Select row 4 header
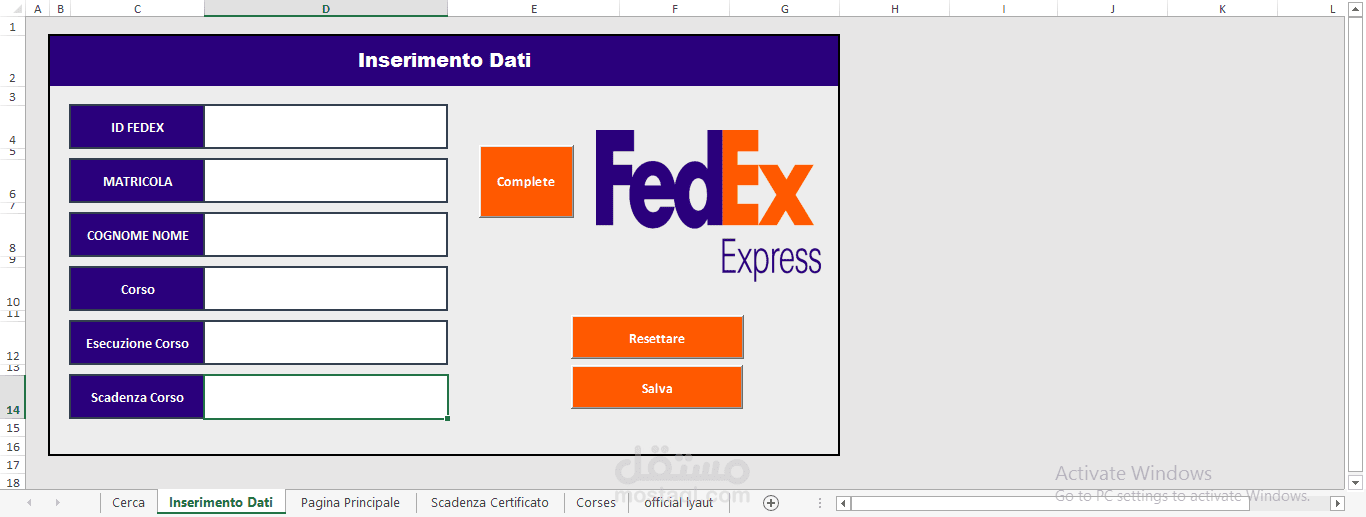 (x=12, y=127)
